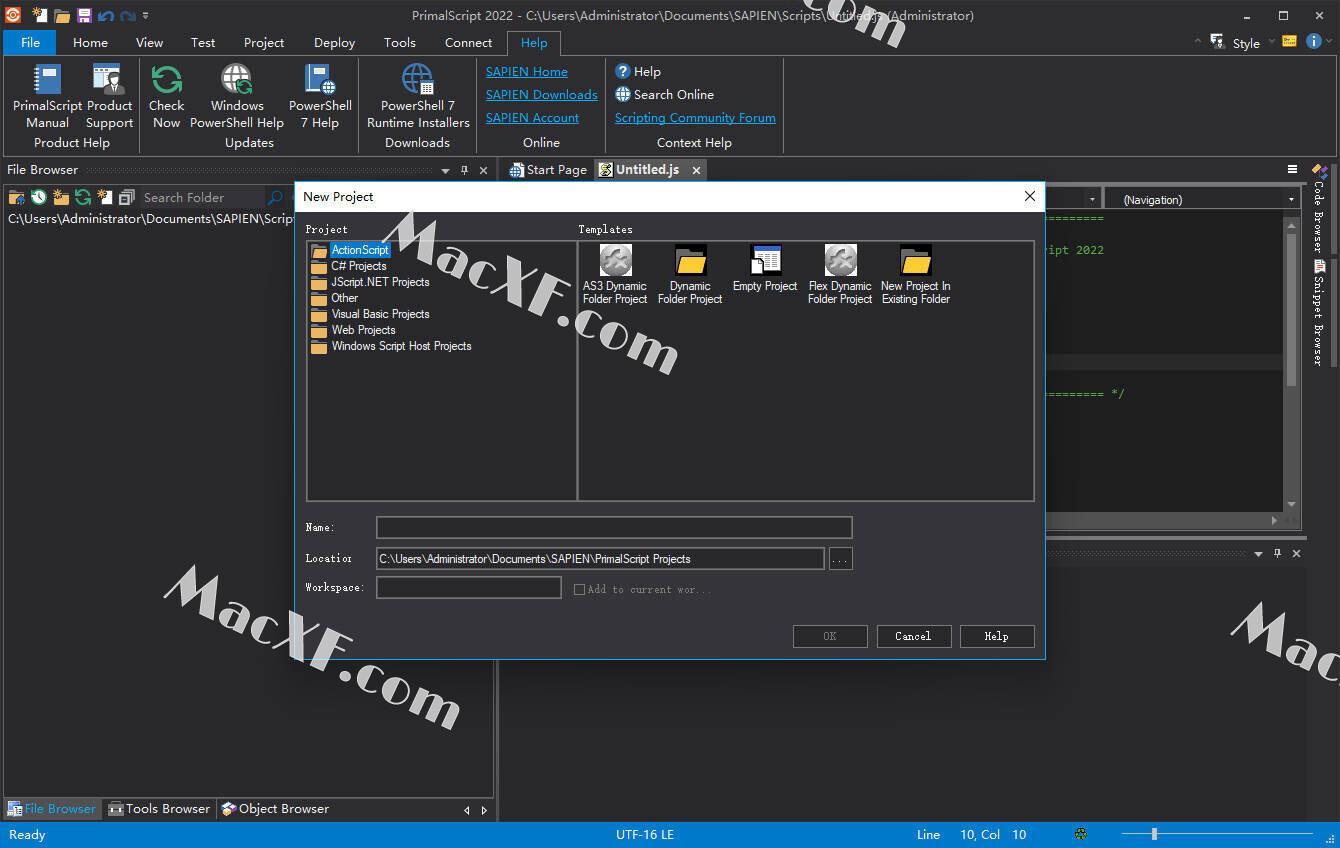
Task: Select the Dynamic Folder Project template
Action: [690, 275]
